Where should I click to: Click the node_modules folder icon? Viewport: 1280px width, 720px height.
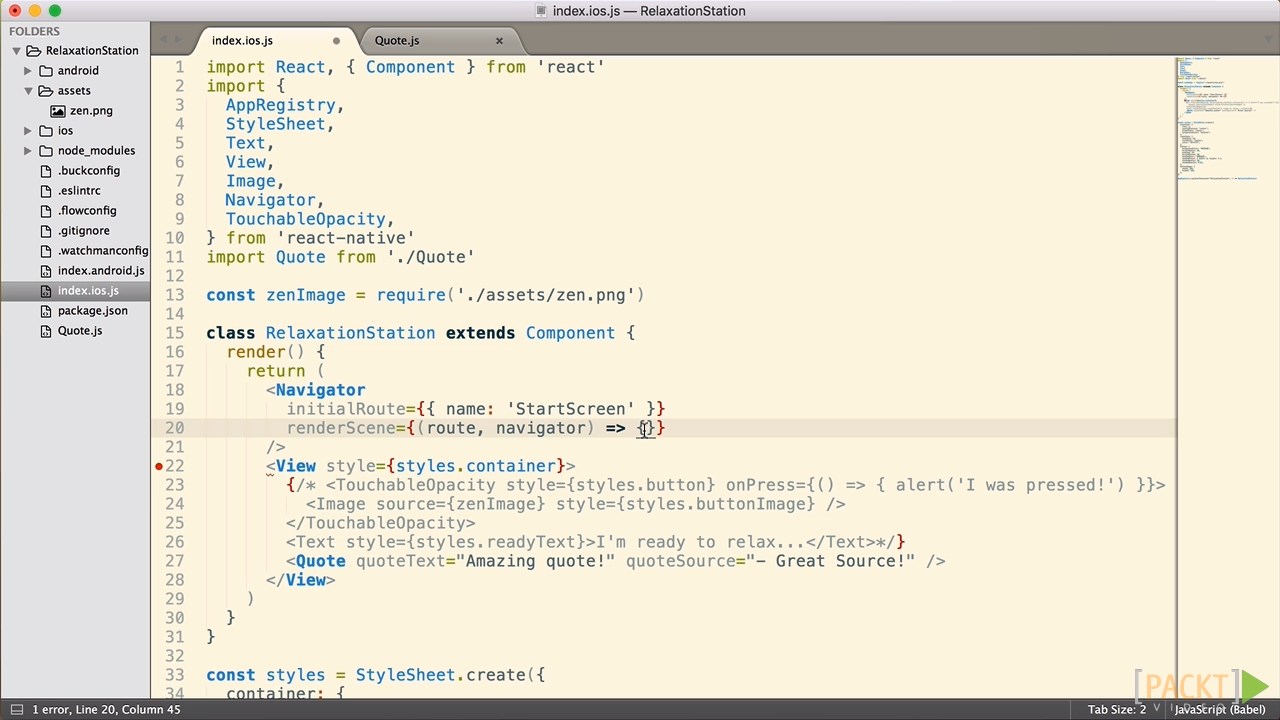46,151
